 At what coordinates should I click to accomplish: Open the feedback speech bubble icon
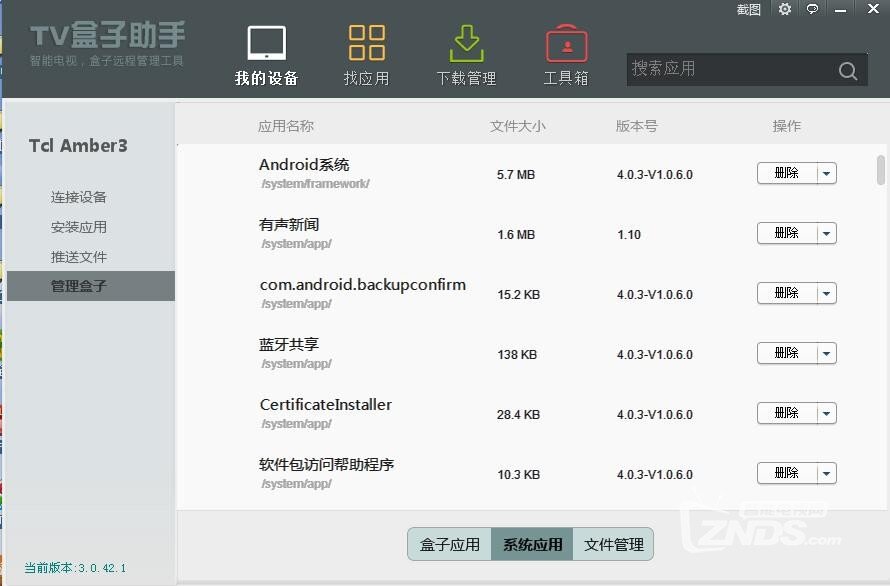click(812, 9)
